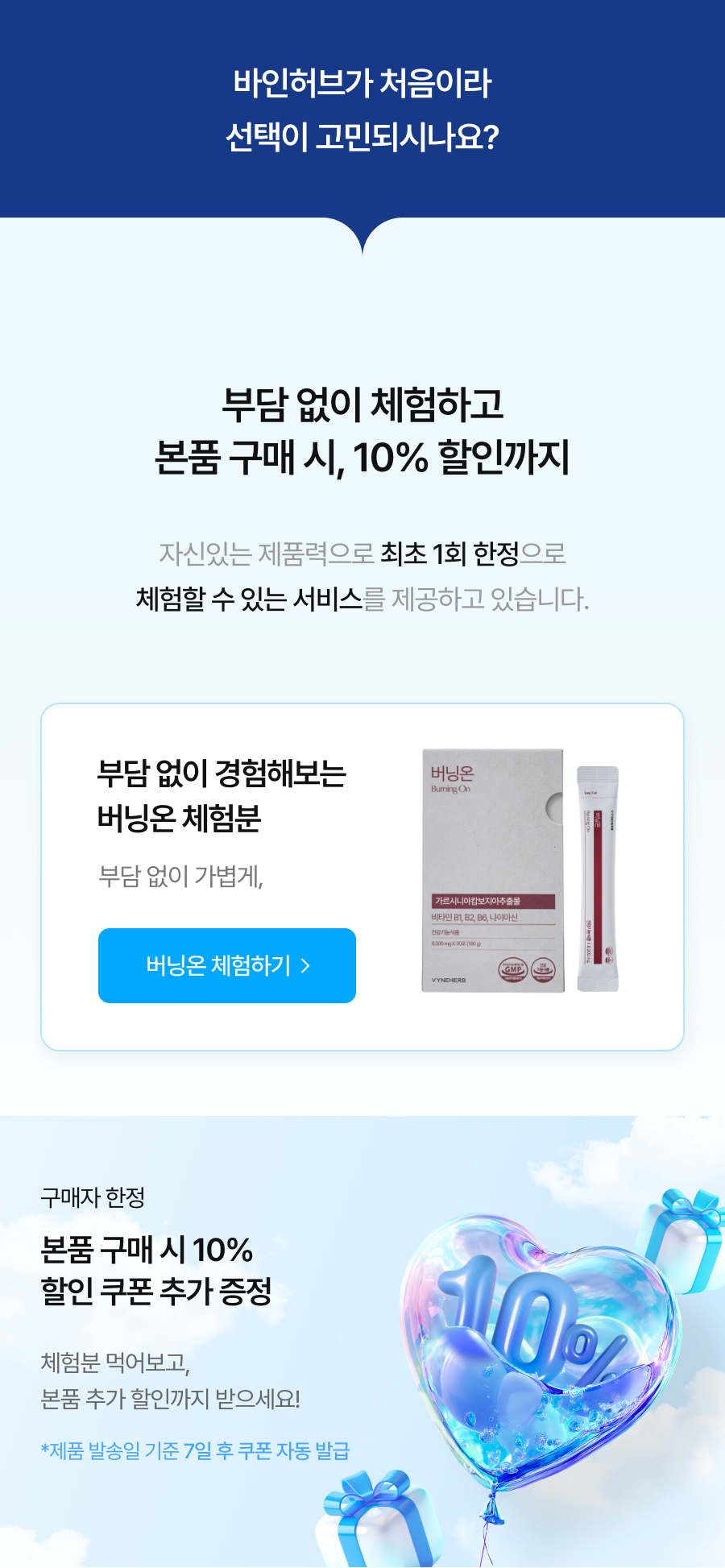Click the 10% heart balloon graphic
Viewport: 725px width, 1568px height.
point(540,1354)
